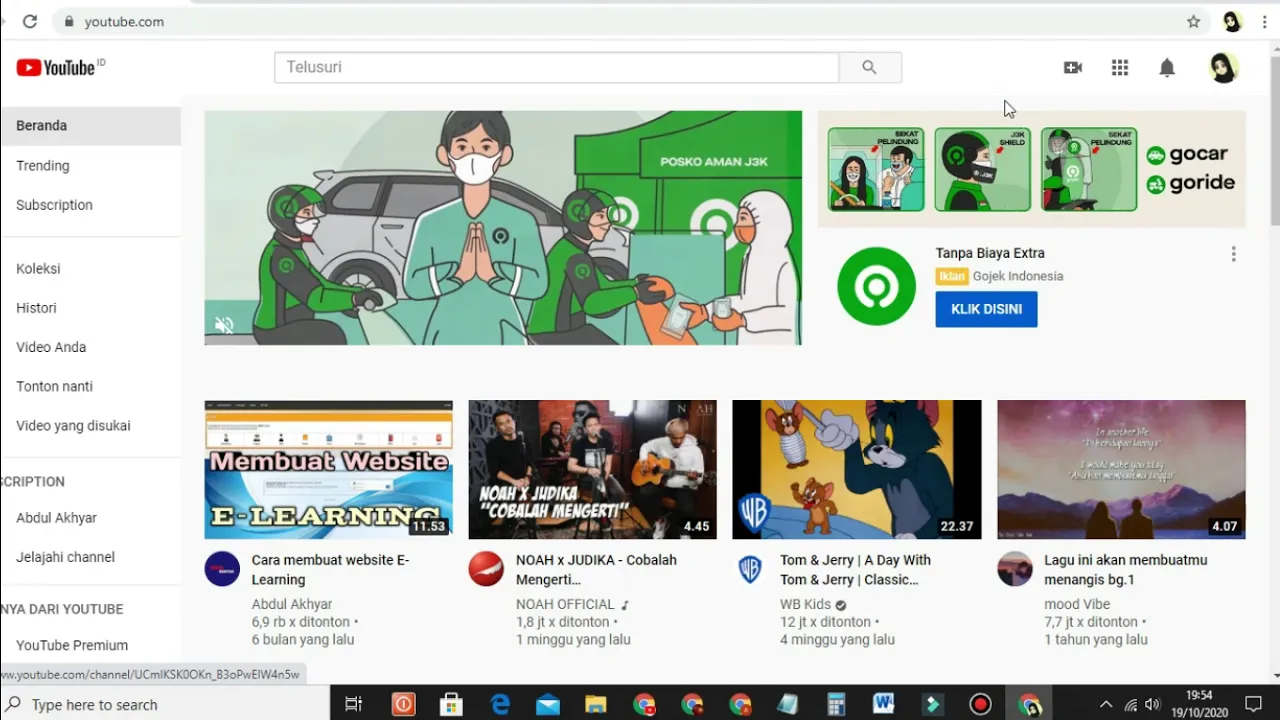Click the search magnifier button
This screenshot has width=1280, height=720.
(x=869, y=67)
